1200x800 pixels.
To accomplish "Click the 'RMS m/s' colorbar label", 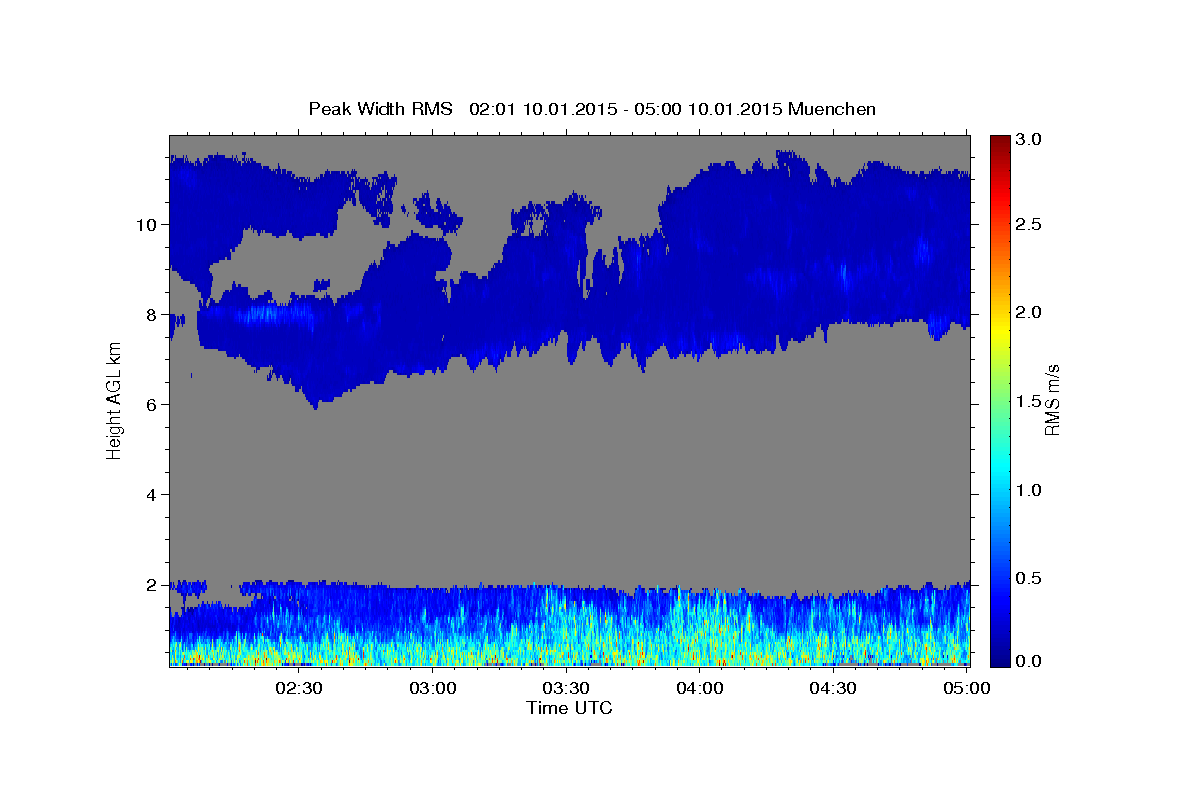I will tap(1052, 400).
